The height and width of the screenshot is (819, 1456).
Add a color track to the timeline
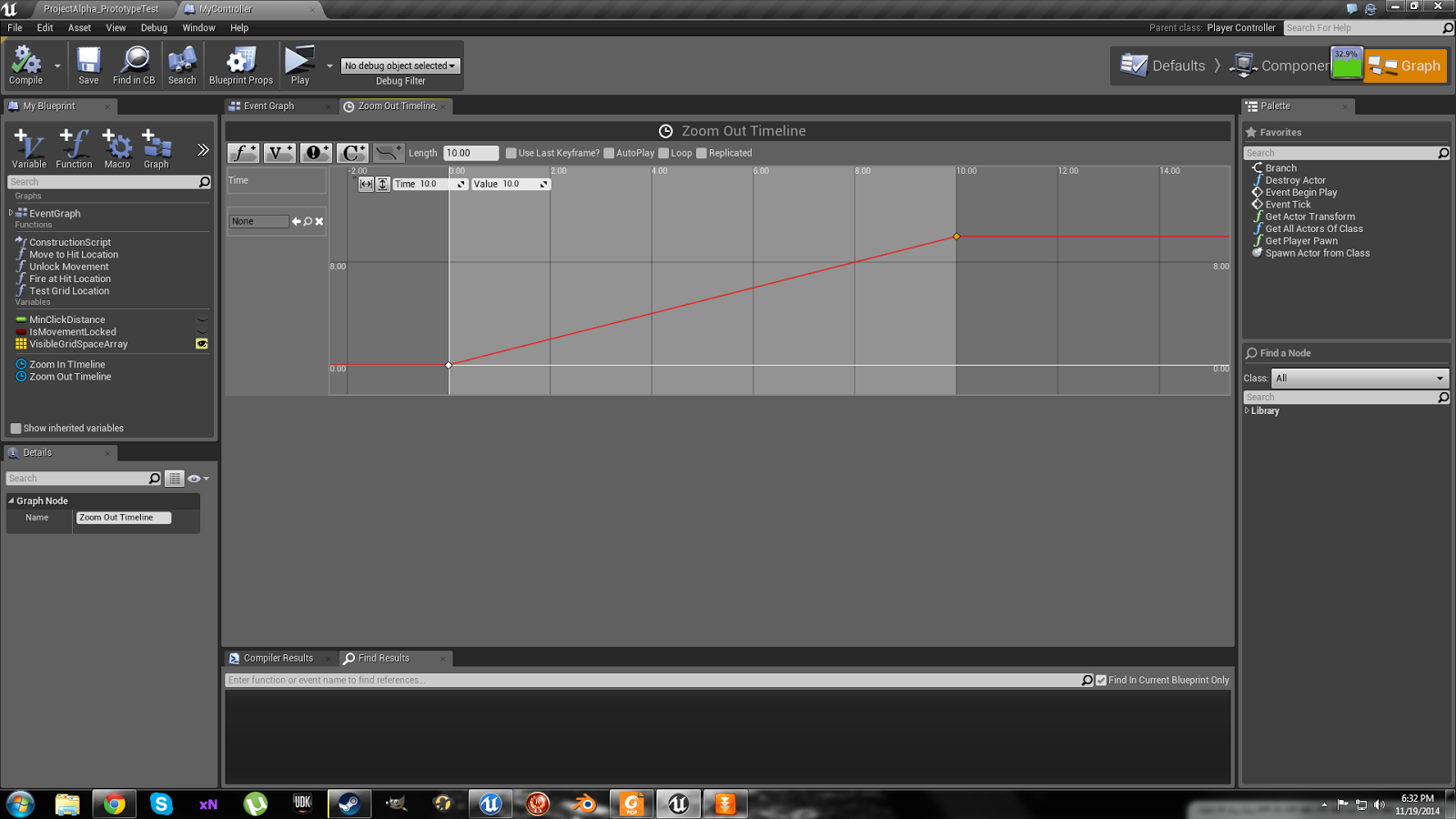(352, 153)
